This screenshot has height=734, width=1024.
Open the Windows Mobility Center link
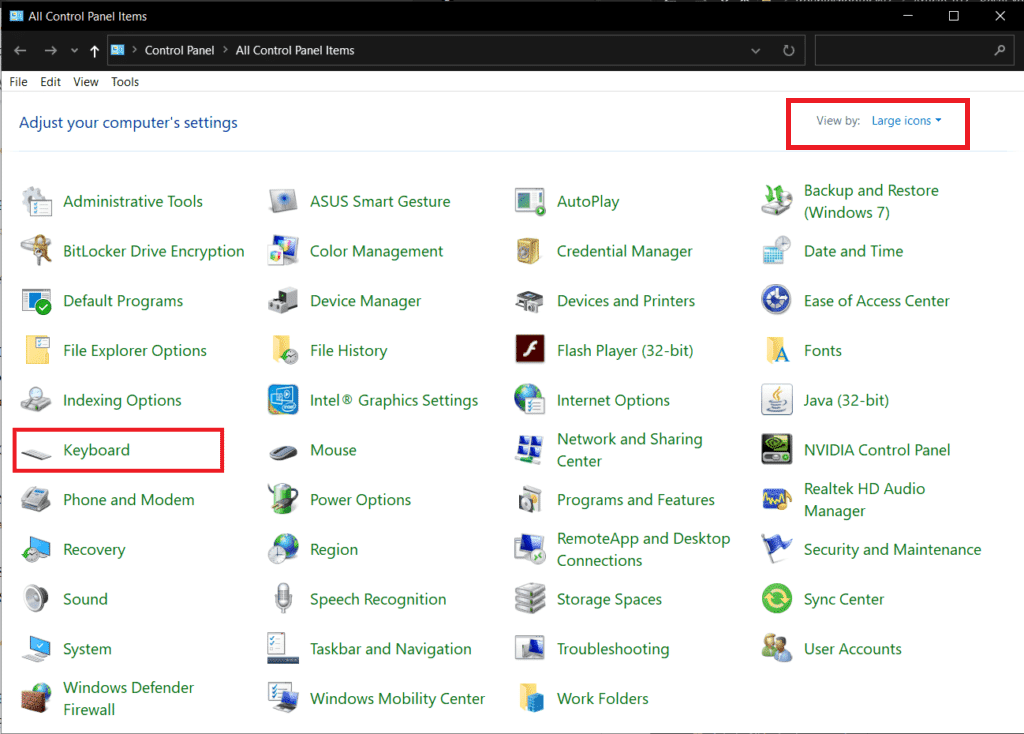(x=397, y=698)
